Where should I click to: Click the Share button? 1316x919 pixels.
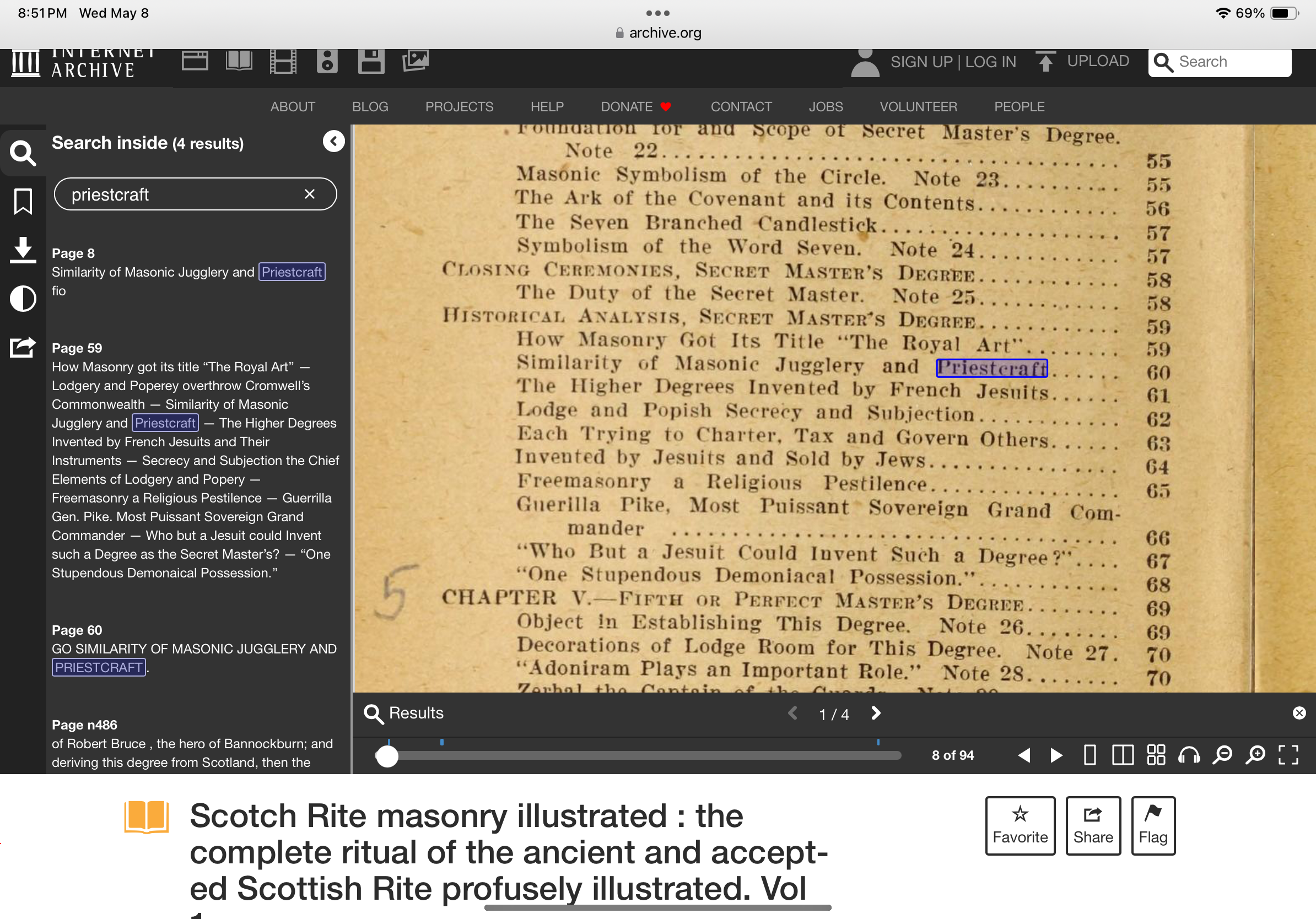tap(1093, 825)
